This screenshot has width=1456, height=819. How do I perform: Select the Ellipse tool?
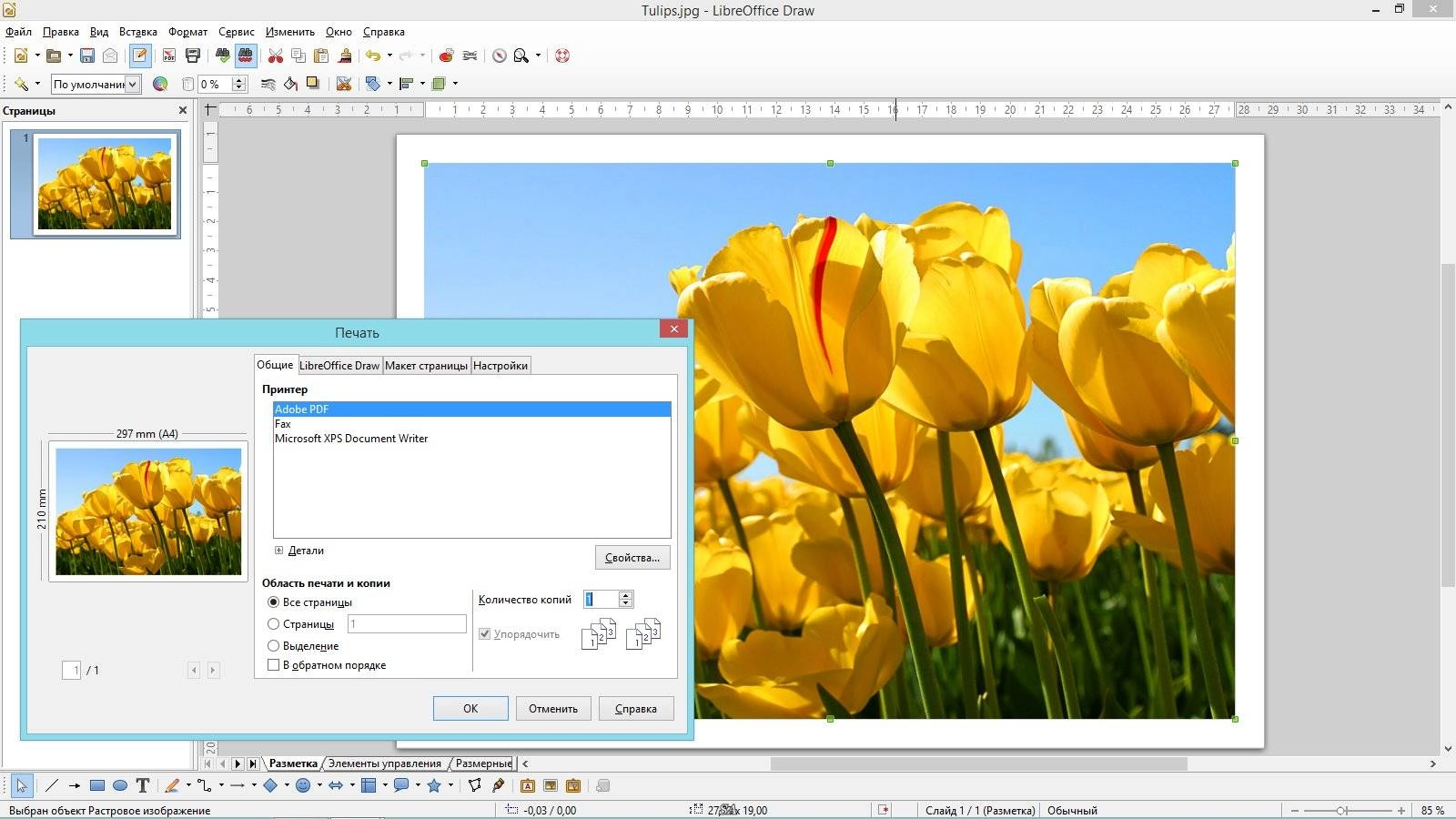click(119, 785)
